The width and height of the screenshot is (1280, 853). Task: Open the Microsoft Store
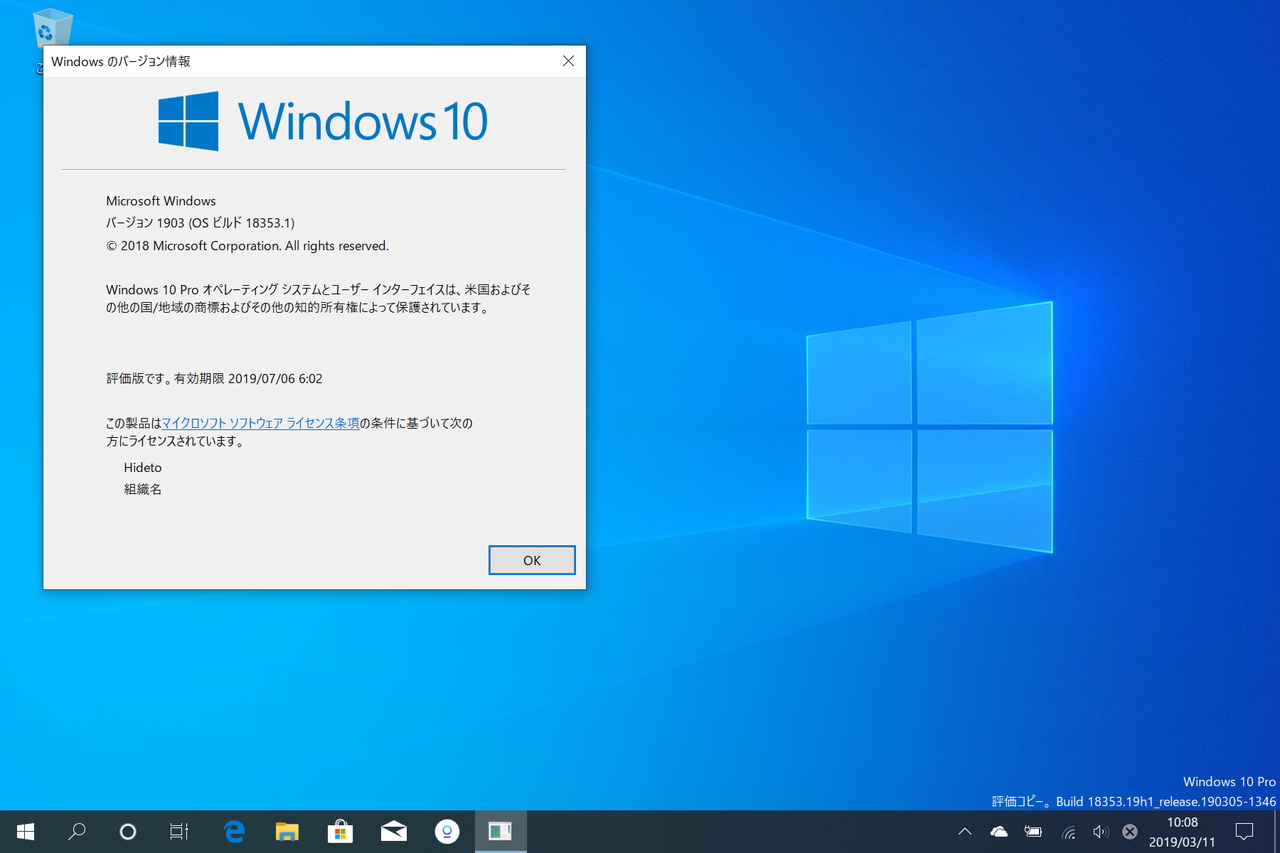[x=340, y=831]
